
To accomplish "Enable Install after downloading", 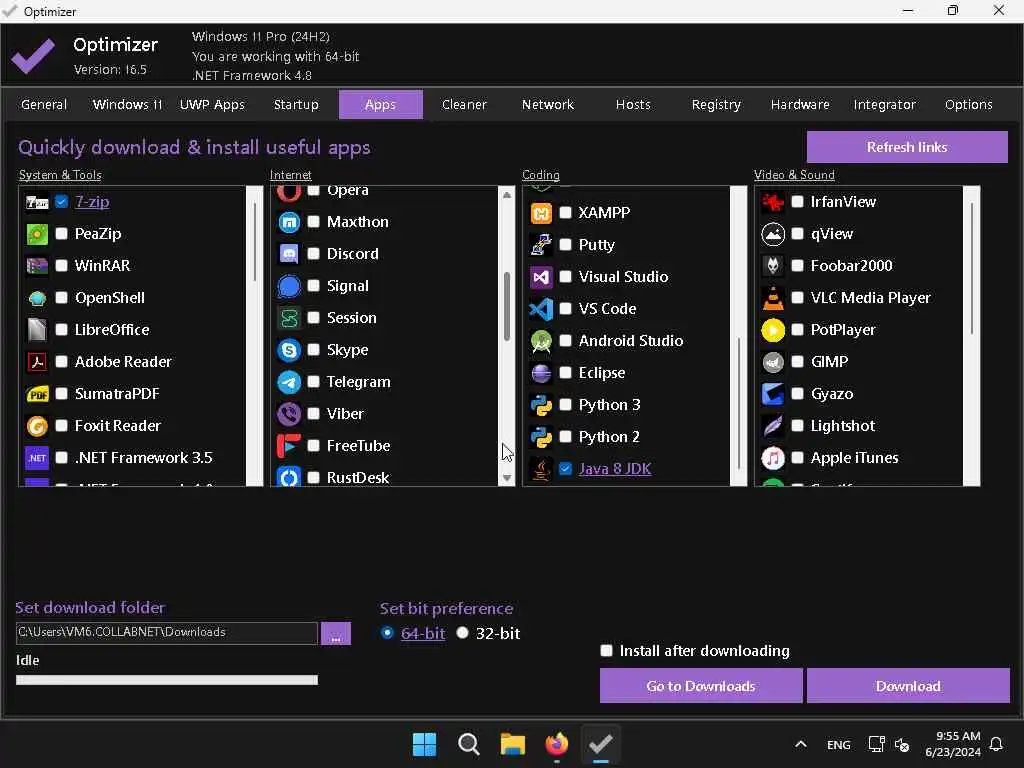I will [607, 651].
